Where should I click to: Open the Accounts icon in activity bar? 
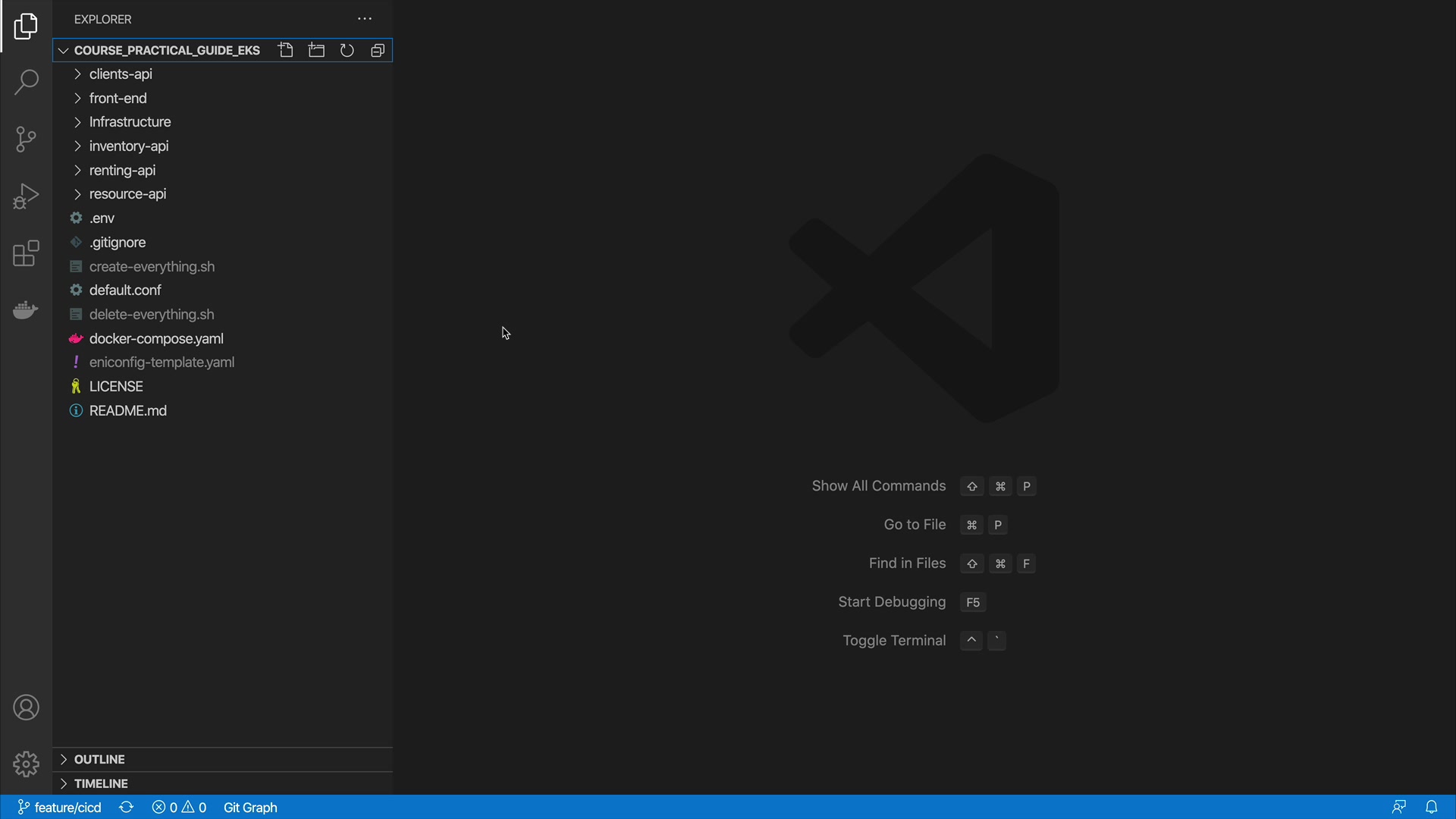coord(26,708)
